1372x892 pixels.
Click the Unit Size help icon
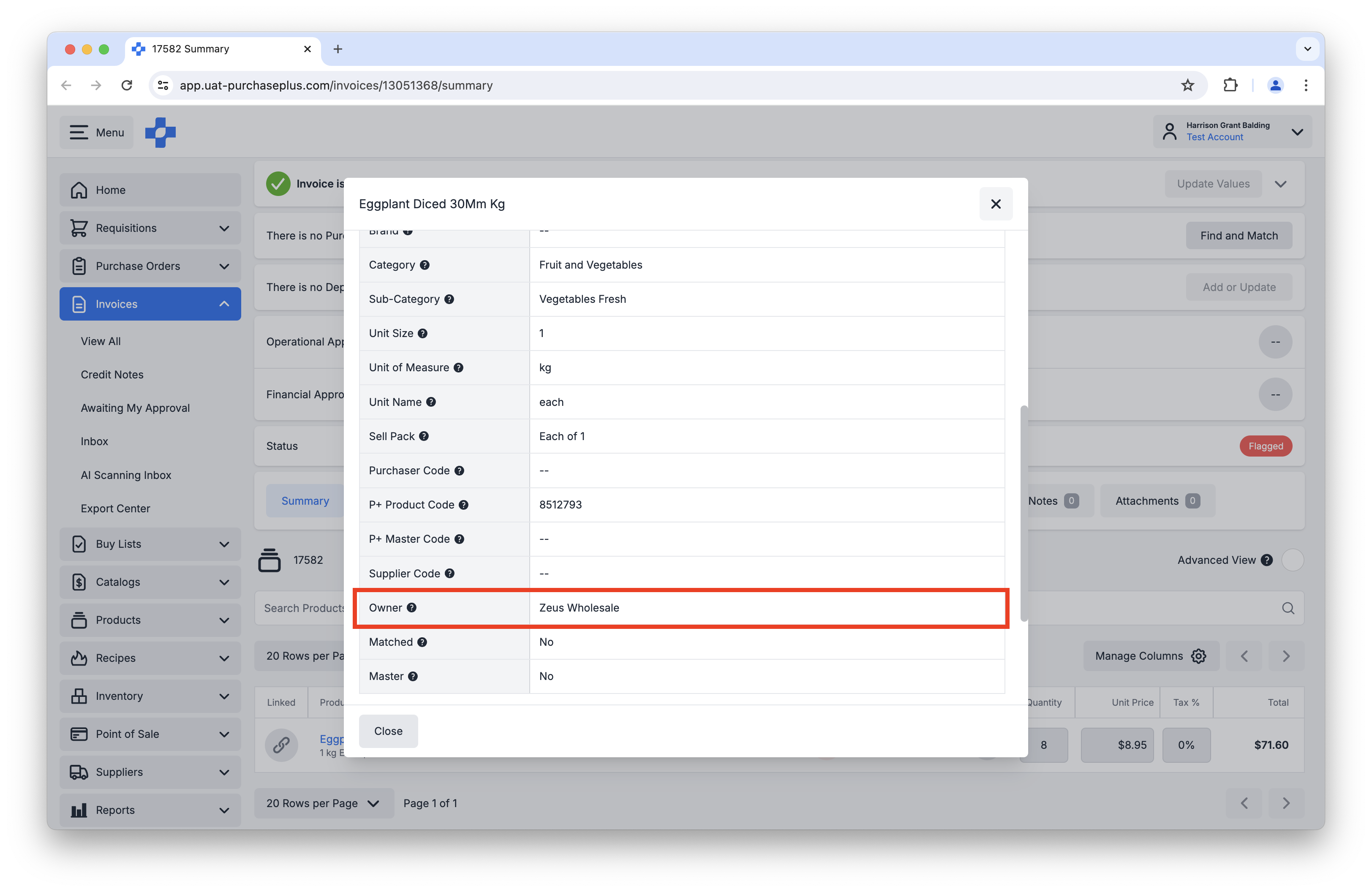[422, 334]
